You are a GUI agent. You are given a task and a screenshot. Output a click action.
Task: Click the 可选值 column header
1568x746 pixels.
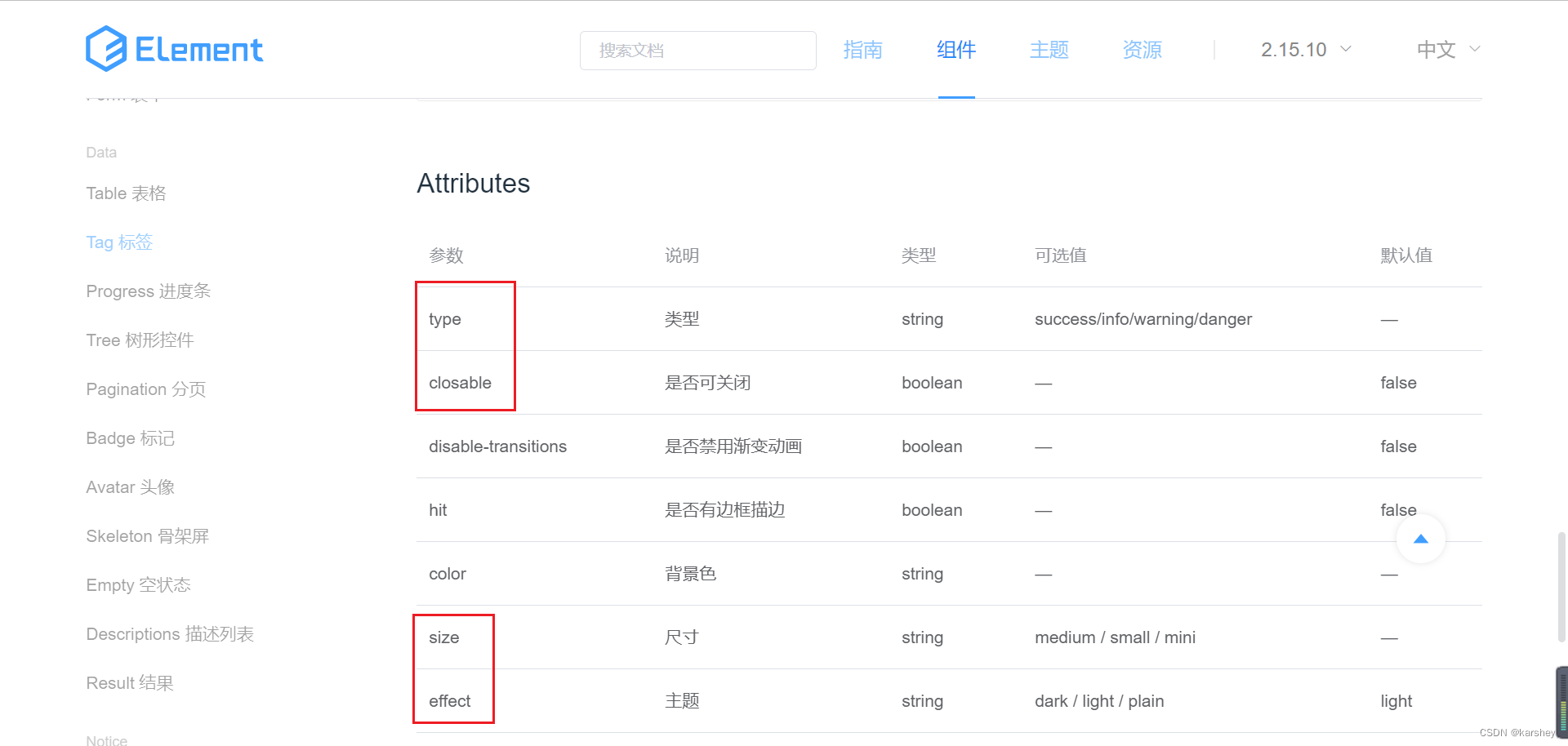pos(1061,255)
